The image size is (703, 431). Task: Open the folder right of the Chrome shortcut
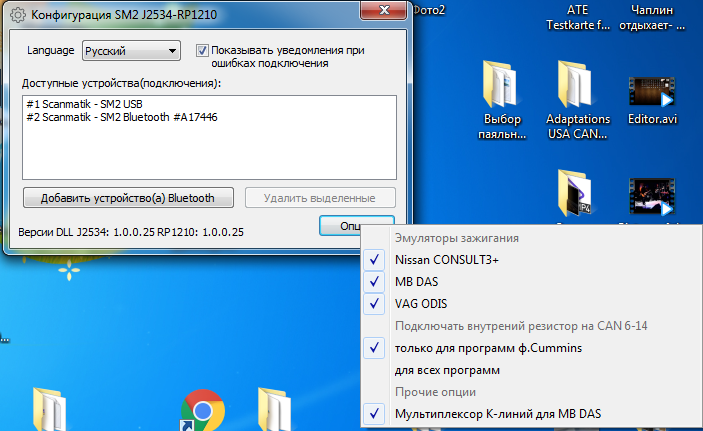[274, 409]
